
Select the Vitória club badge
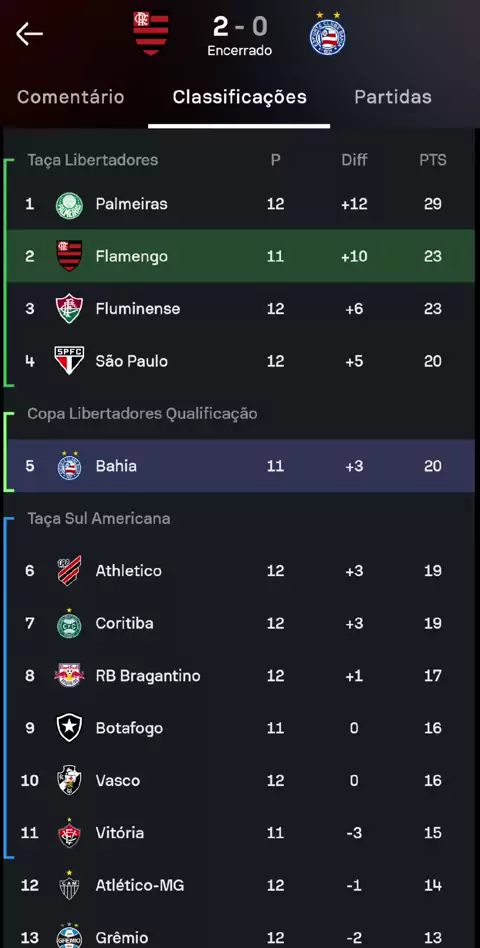[x=69, y=833]
